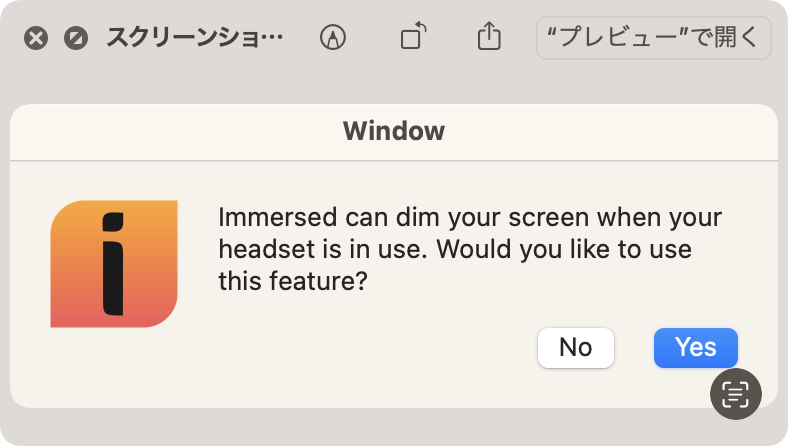Close the Quick Look preview window
This screenshot has height=446, width=788.
point(36,38)
